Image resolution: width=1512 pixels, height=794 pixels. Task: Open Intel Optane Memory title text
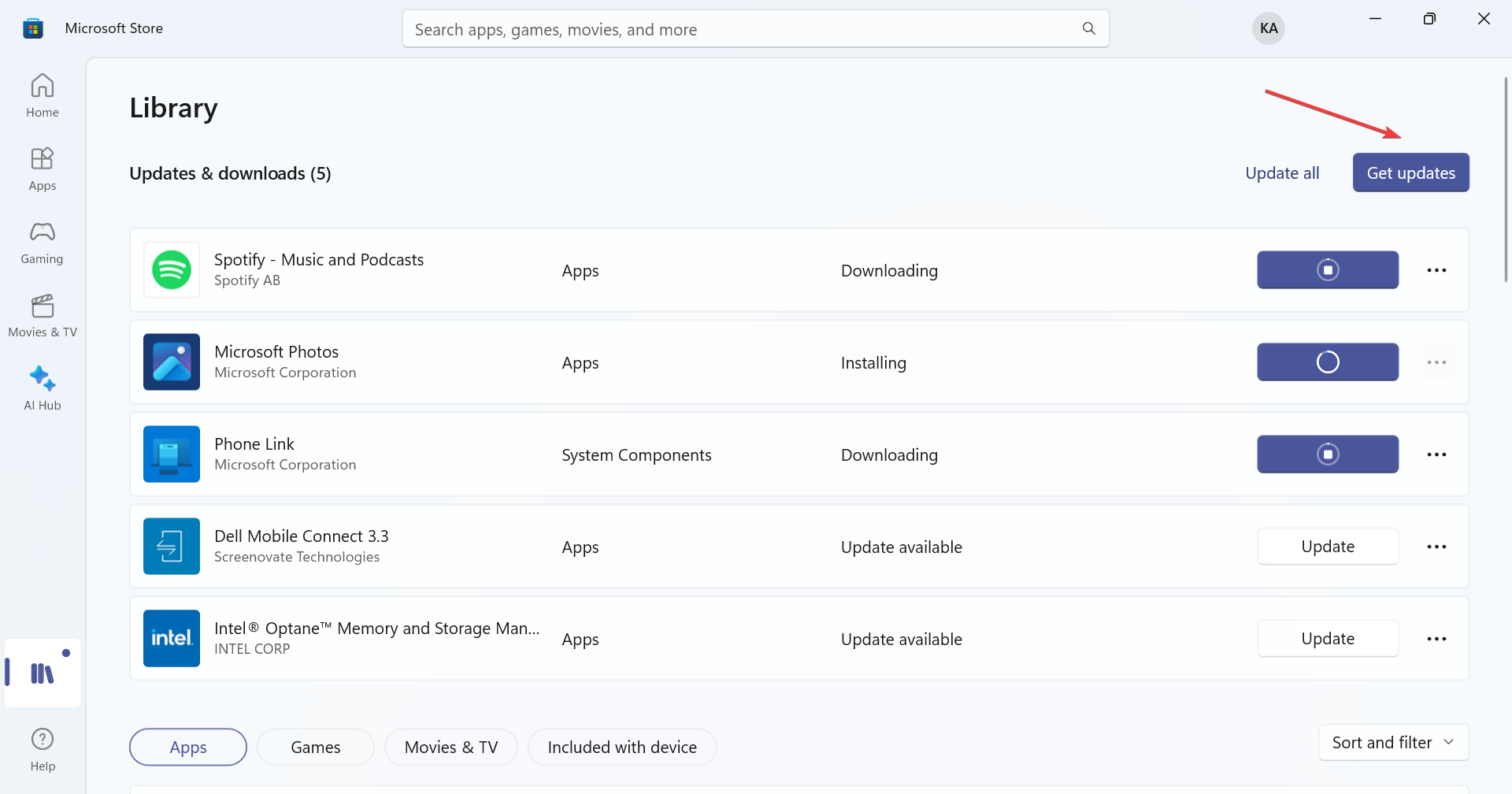[377, 629]
